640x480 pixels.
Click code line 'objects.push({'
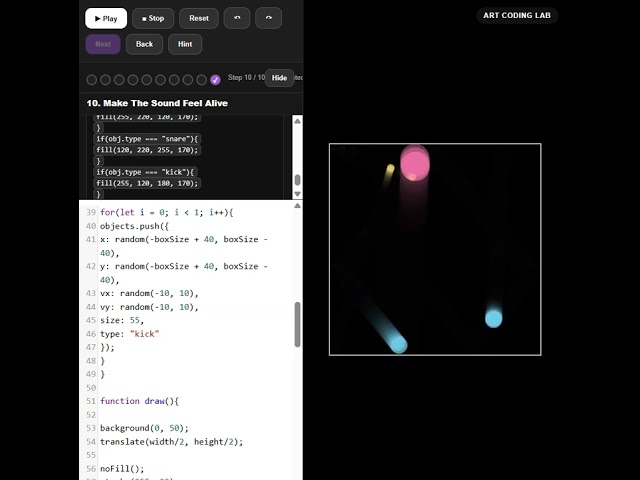click(134, 226)
